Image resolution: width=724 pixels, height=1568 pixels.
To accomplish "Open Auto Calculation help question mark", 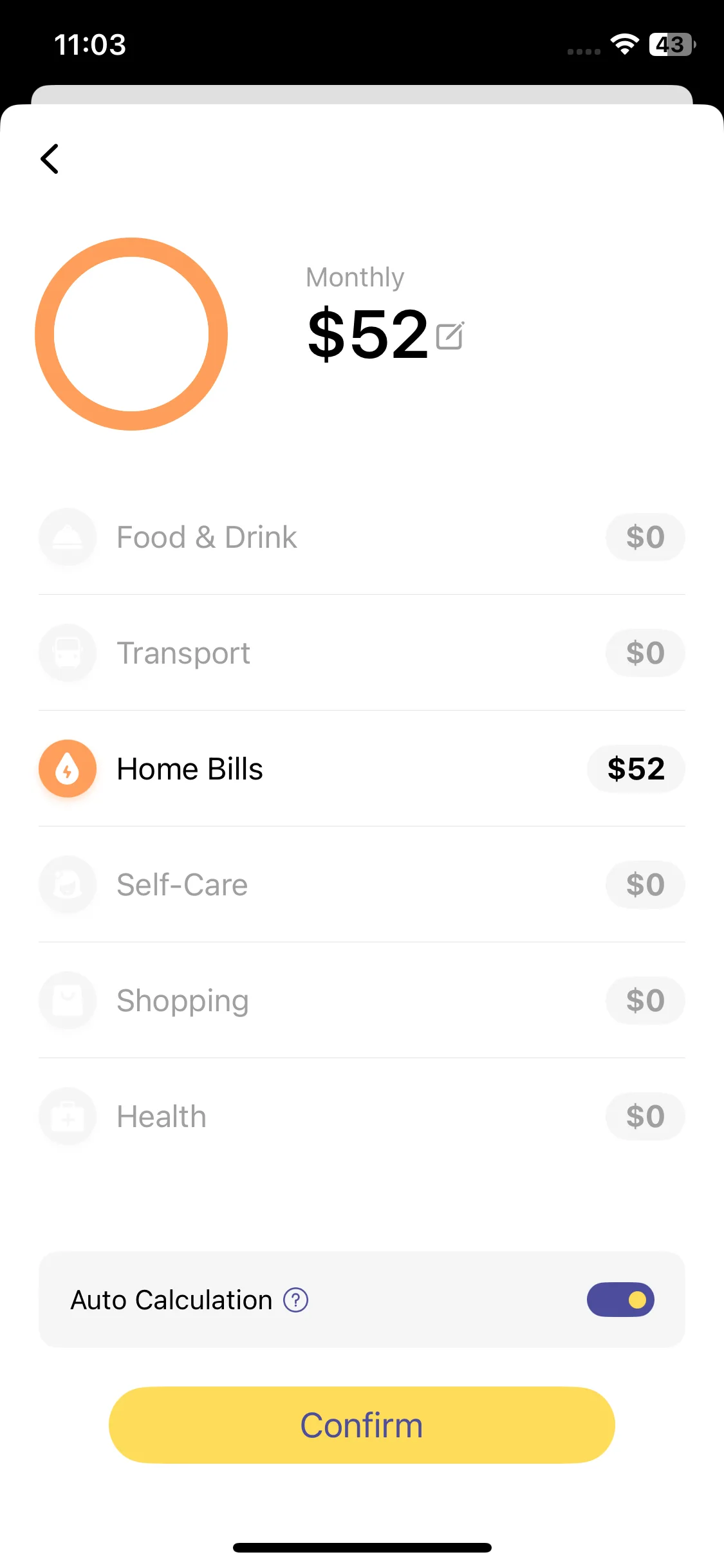I will [296, 1300].
